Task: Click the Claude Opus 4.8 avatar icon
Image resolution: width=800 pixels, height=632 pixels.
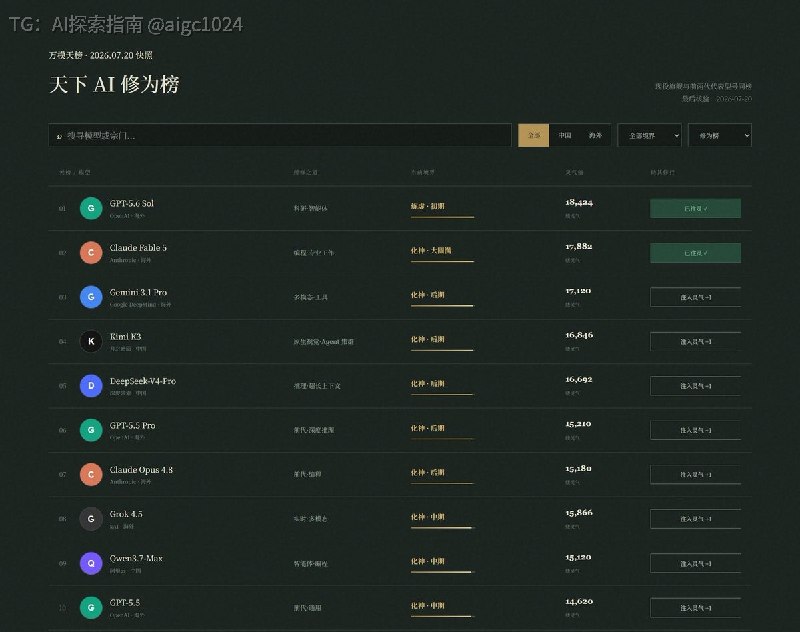Action: coord(91,474)
